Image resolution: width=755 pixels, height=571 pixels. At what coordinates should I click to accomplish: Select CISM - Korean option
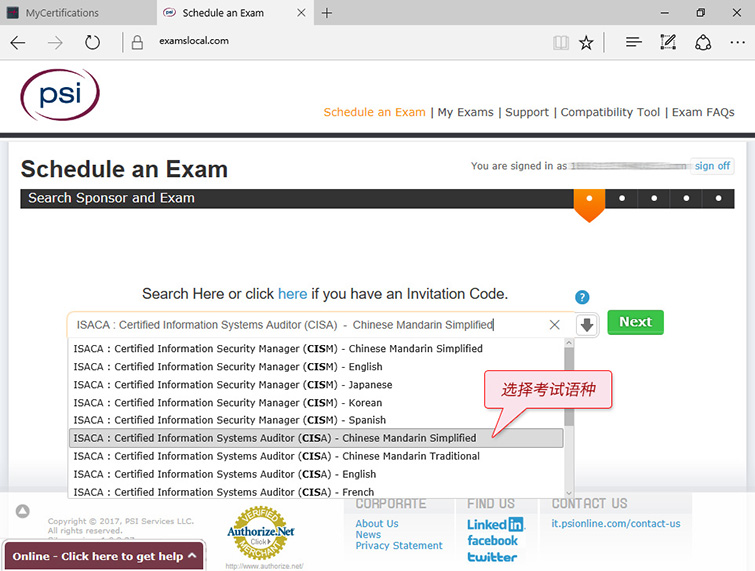point(316,402)
